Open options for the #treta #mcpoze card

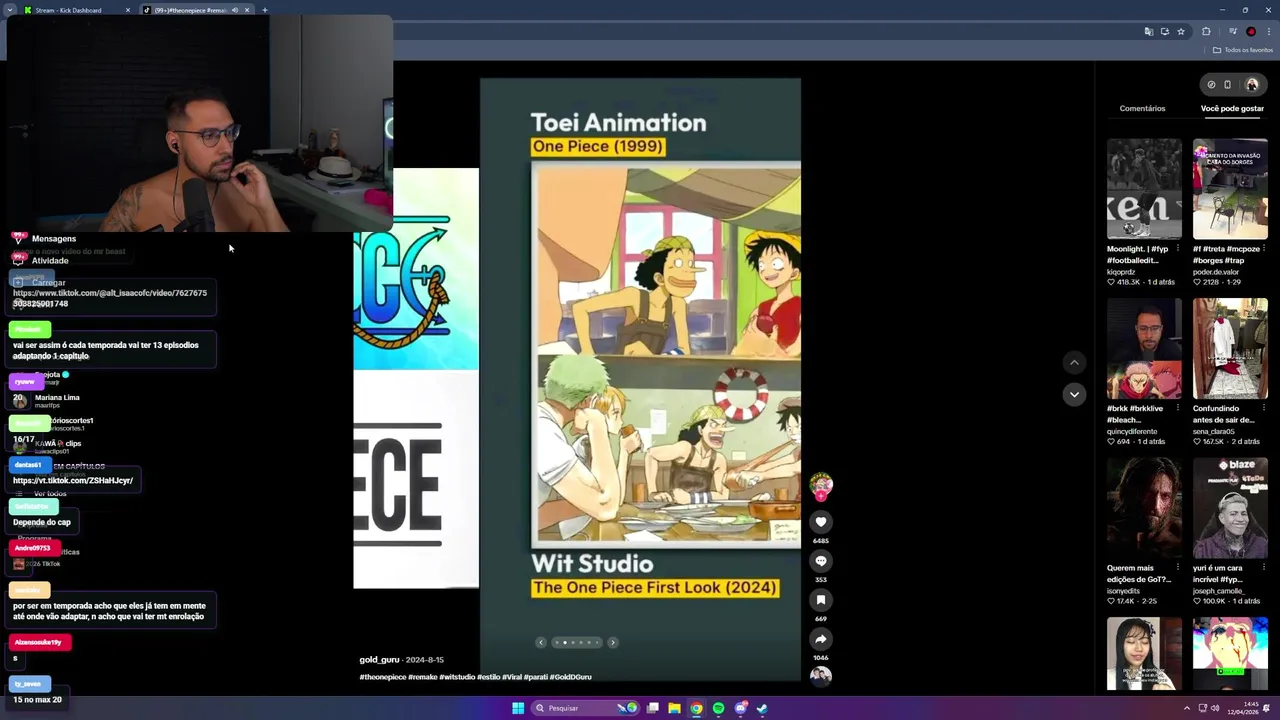(x=1263, y=249)
